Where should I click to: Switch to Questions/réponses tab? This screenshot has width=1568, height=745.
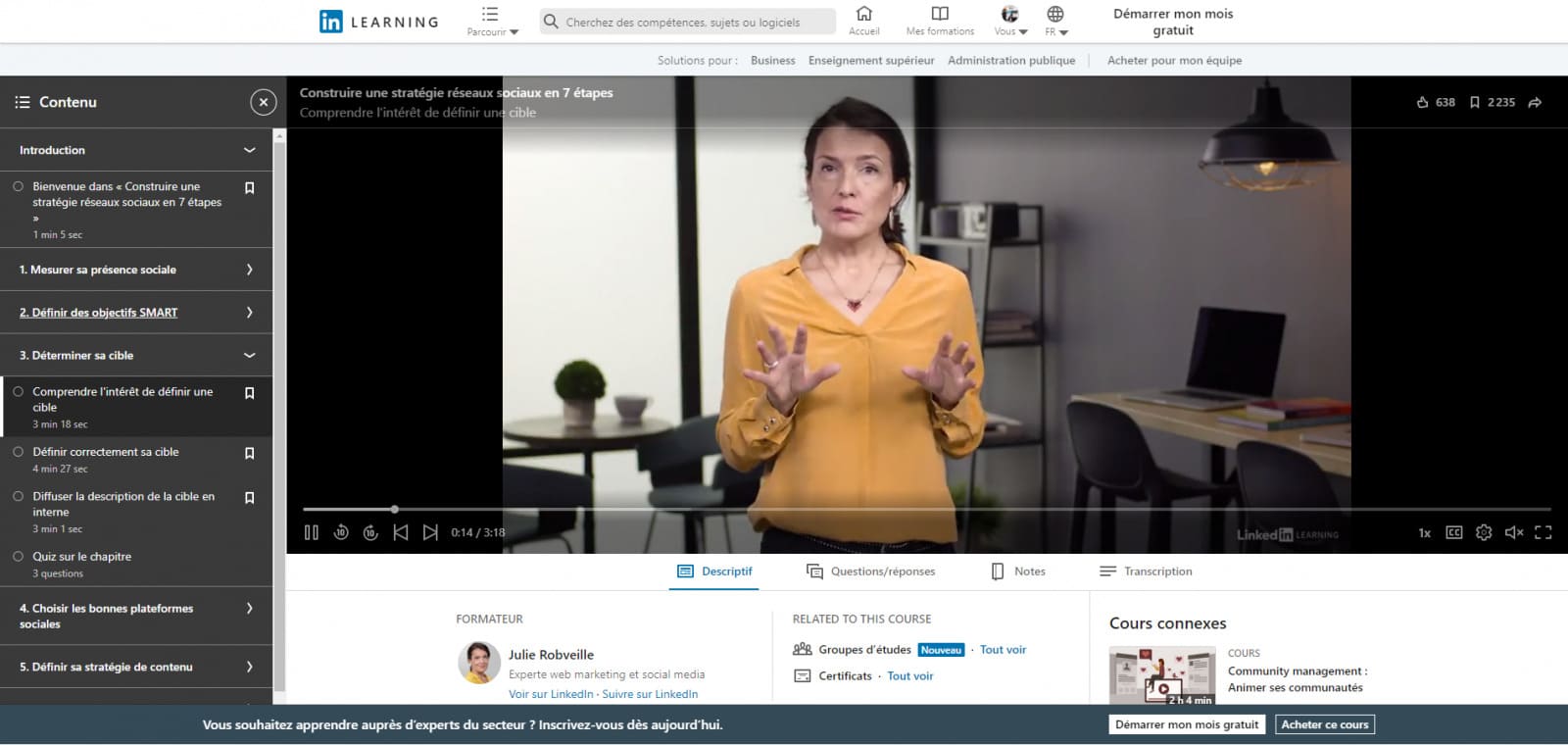(870, 571)
